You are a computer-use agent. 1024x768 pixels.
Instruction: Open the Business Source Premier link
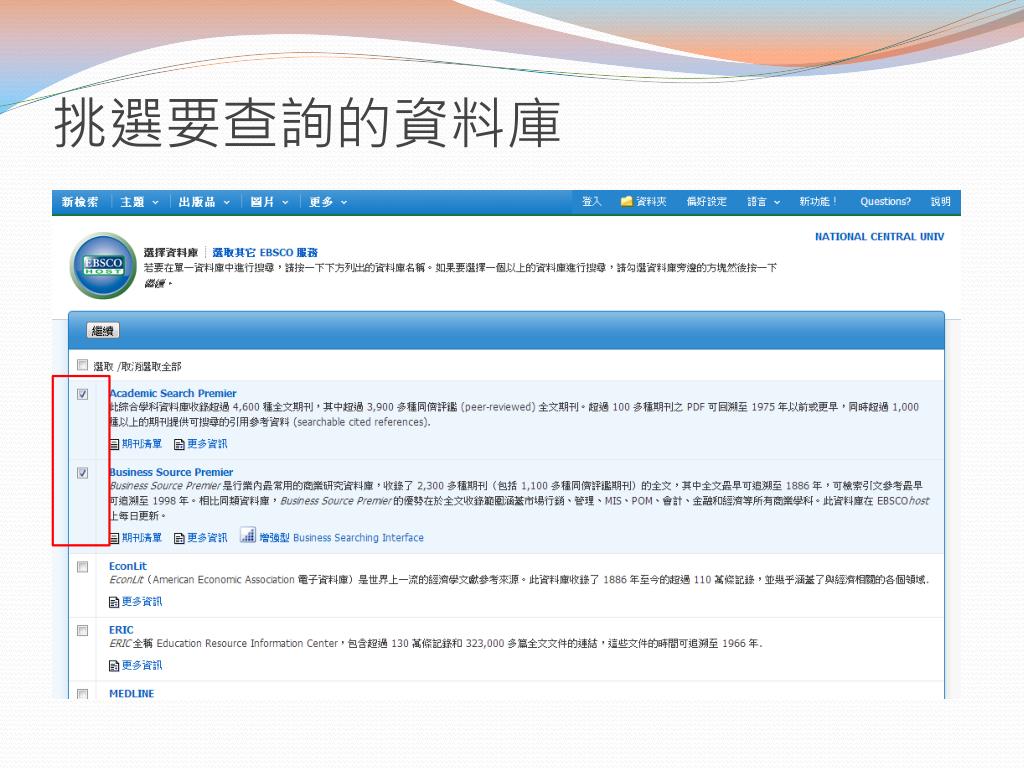[x=171, y=472]
